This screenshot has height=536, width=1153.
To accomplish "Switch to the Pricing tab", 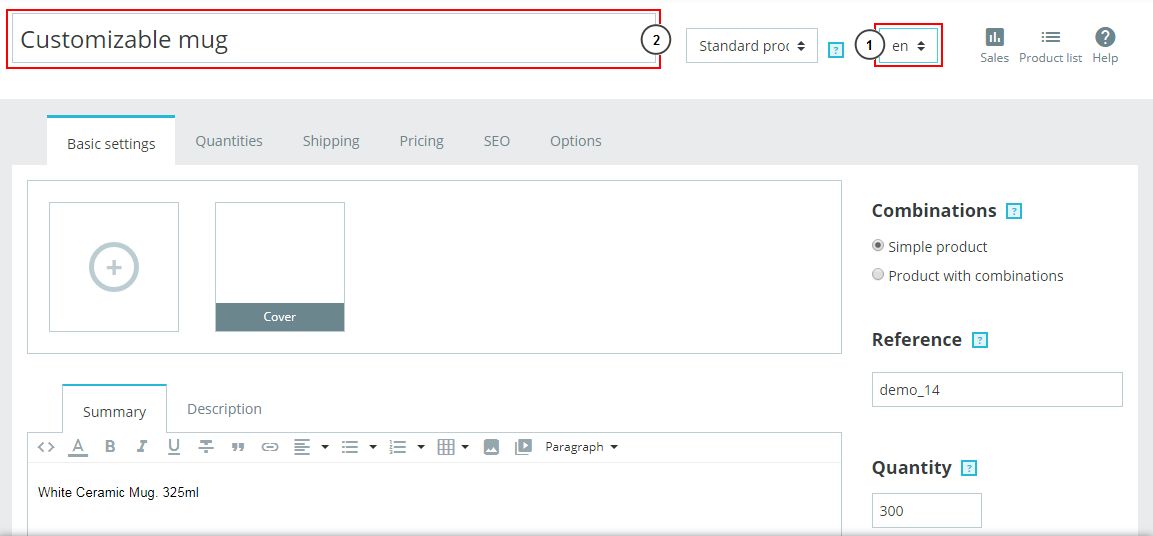I will (x=421, y=141).
